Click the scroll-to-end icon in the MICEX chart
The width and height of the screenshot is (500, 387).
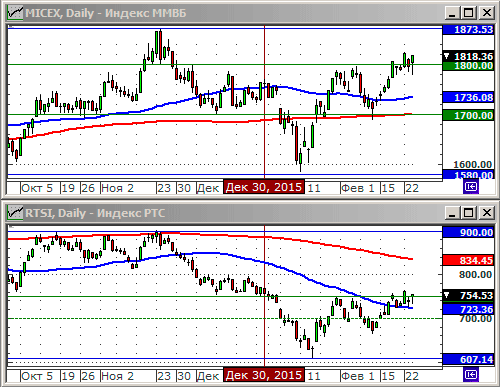[471, 187]
